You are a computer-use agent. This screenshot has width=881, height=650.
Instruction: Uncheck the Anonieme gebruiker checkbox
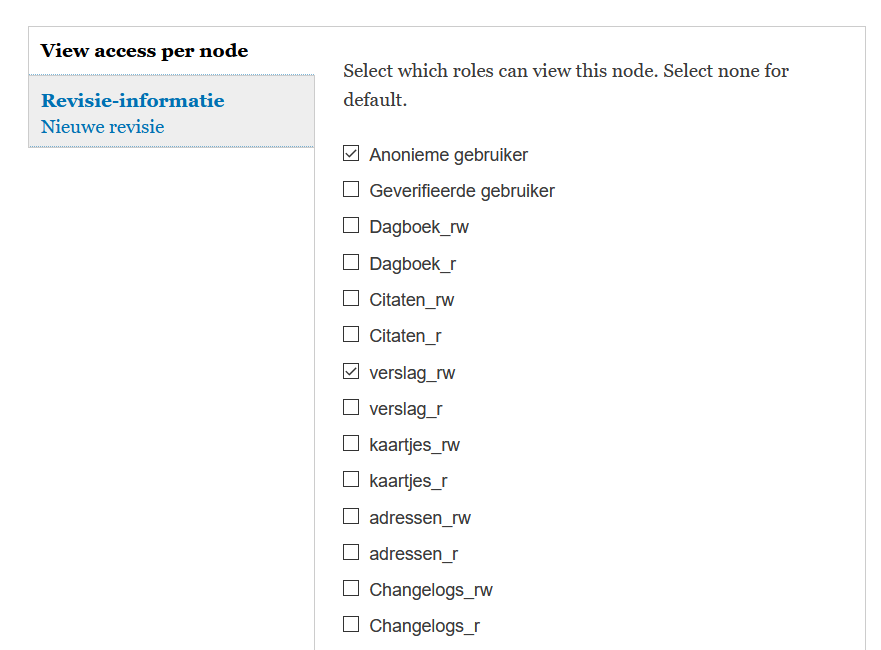351,154
